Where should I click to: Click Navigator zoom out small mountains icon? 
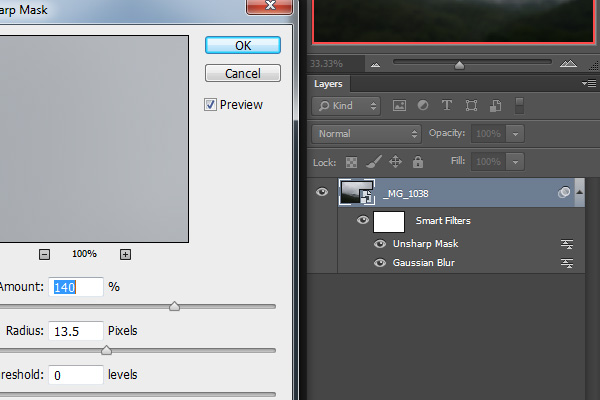(375, 65)
